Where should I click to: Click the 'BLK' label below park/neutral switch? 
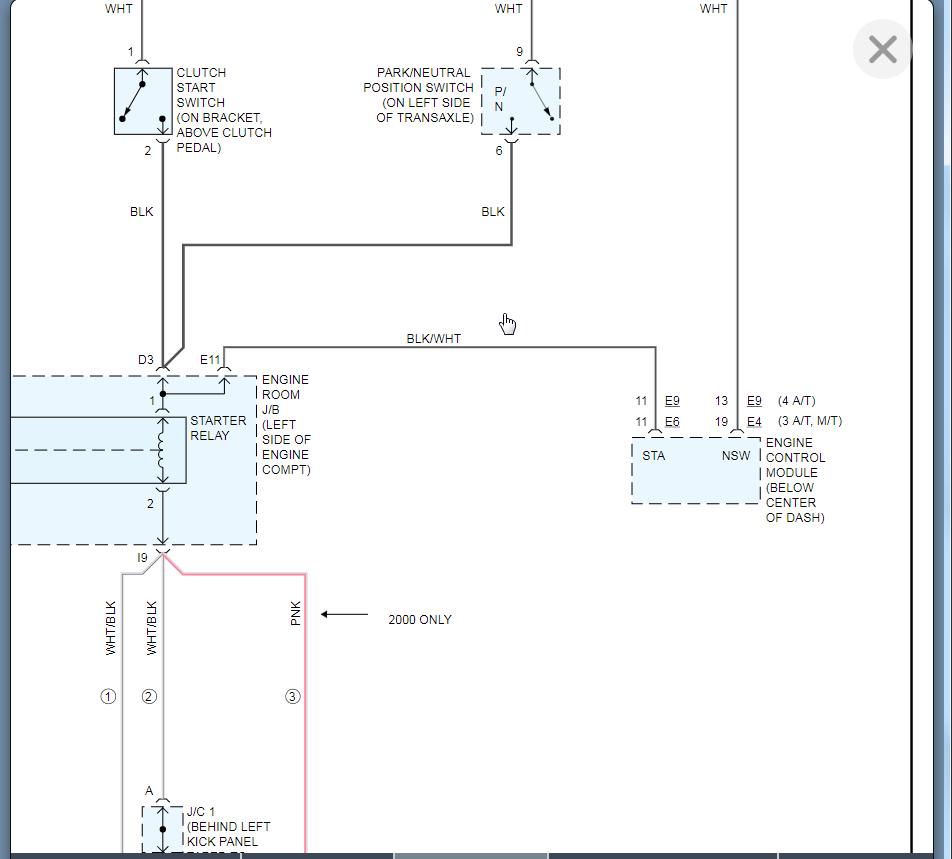coord(493,212)
